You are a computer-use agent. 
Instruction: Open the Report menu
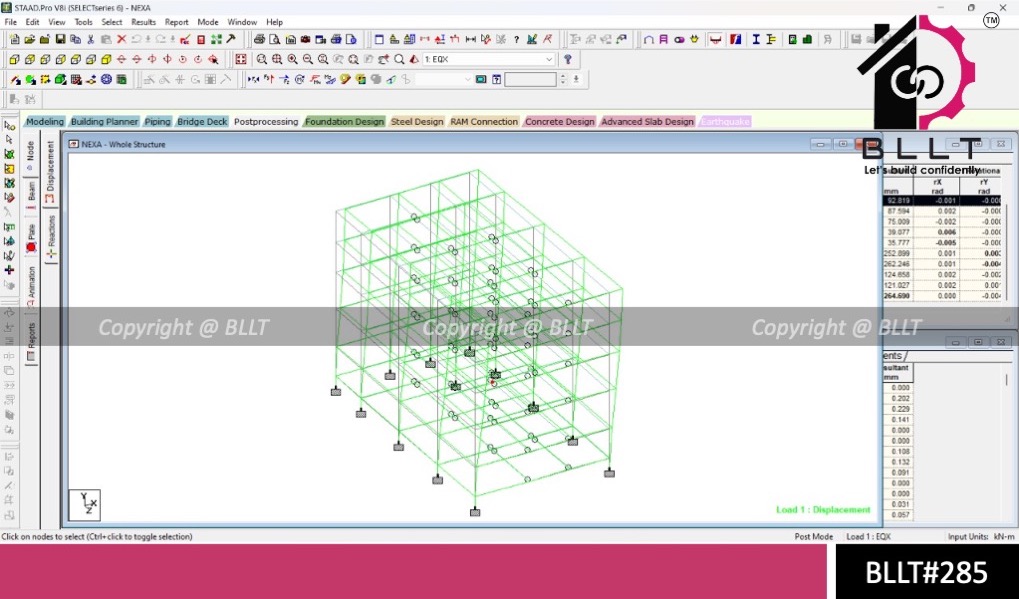[x=177, y=21]
